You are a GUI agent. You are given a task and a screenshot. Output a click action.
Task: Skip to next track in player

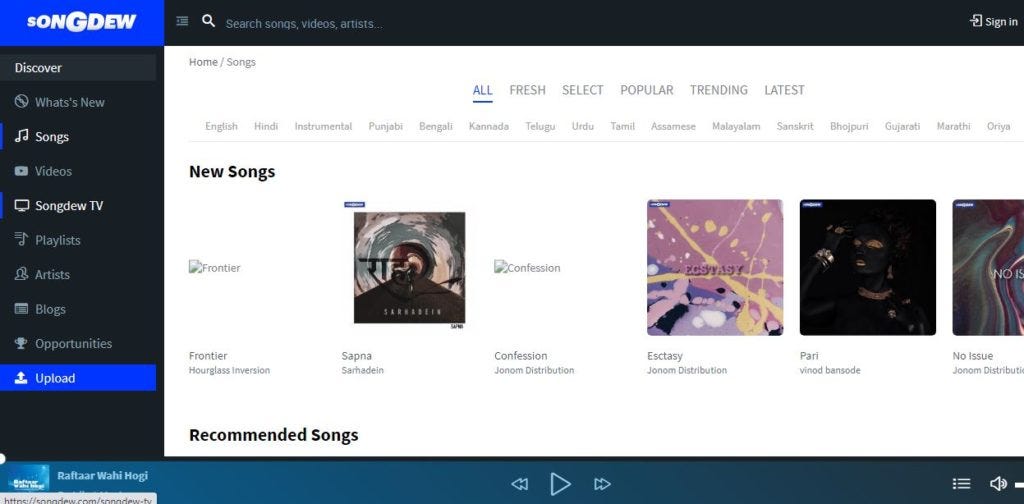coord(602,484)
